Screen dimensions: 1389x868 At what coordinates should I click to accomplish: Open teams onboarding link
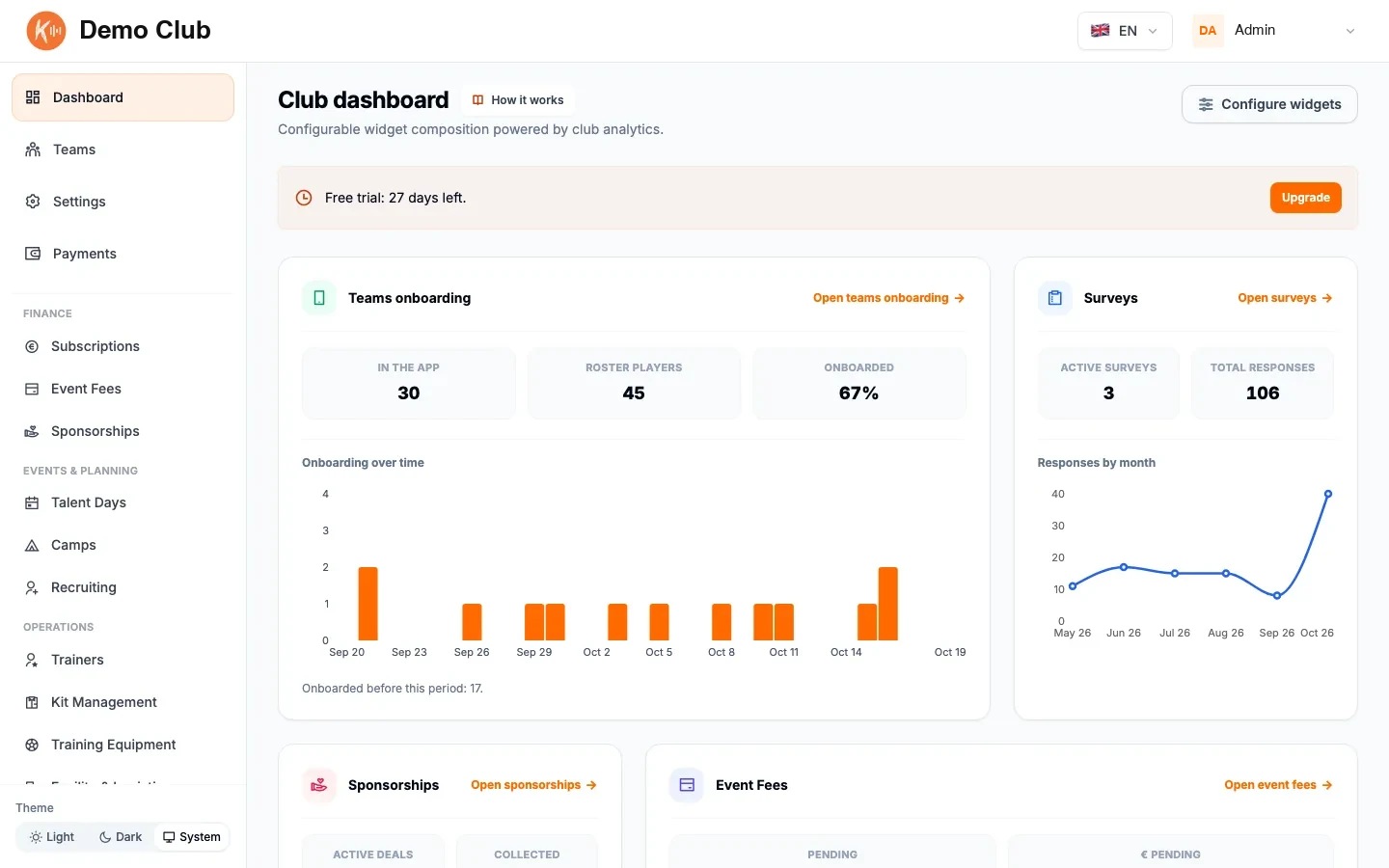click(888, 298)
